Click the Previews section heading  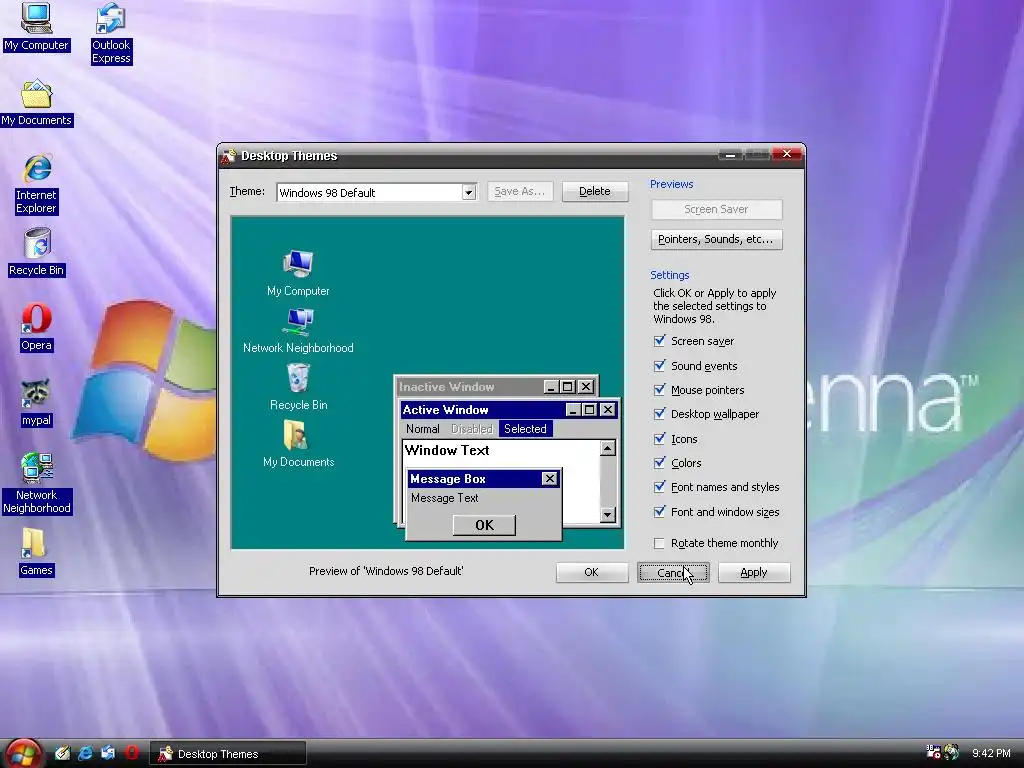click(x=671, y=184)
